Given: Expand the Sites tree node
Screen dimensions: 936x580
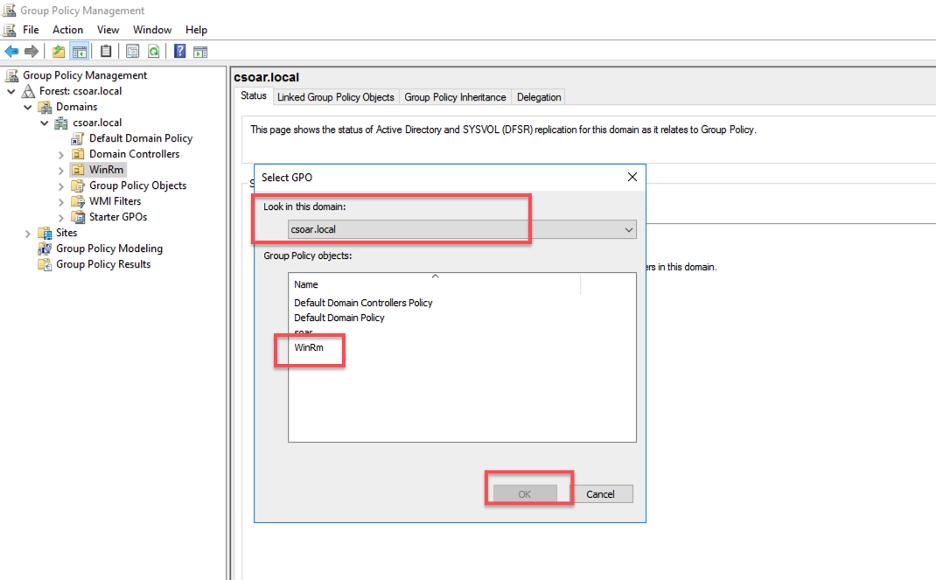Looking at the screenshot, I should (x=28, y=232).
